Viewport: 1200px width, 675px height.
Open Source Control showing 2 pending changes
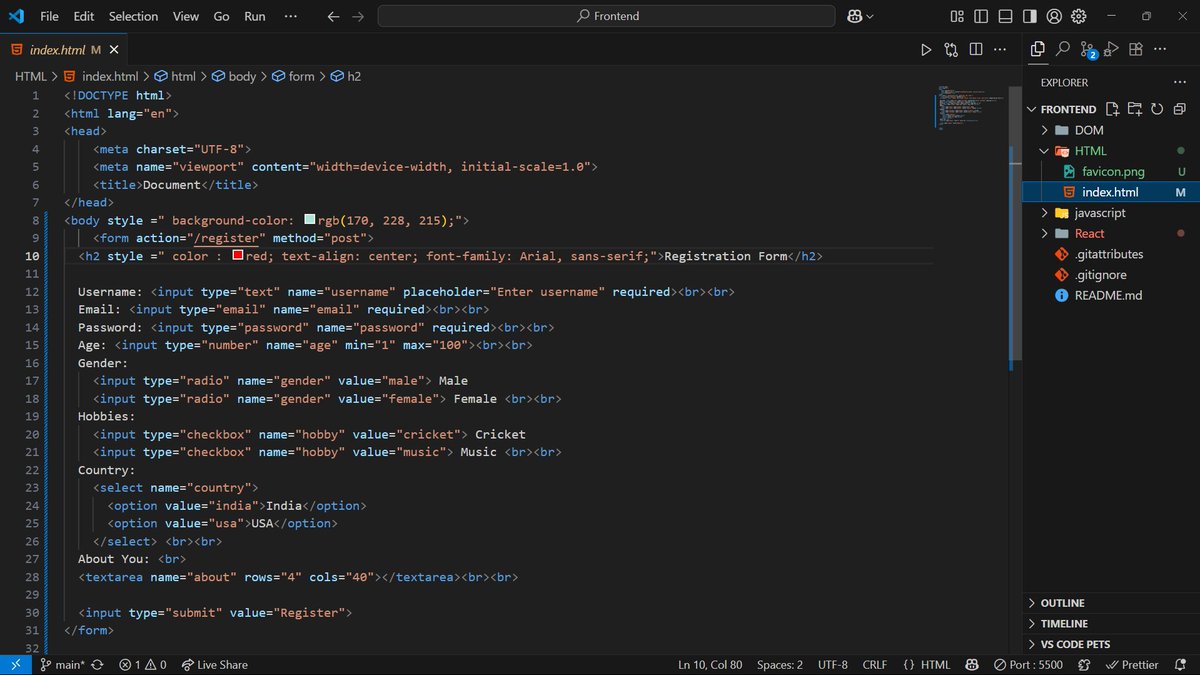pyautogui.click(x=1087, y=48)
